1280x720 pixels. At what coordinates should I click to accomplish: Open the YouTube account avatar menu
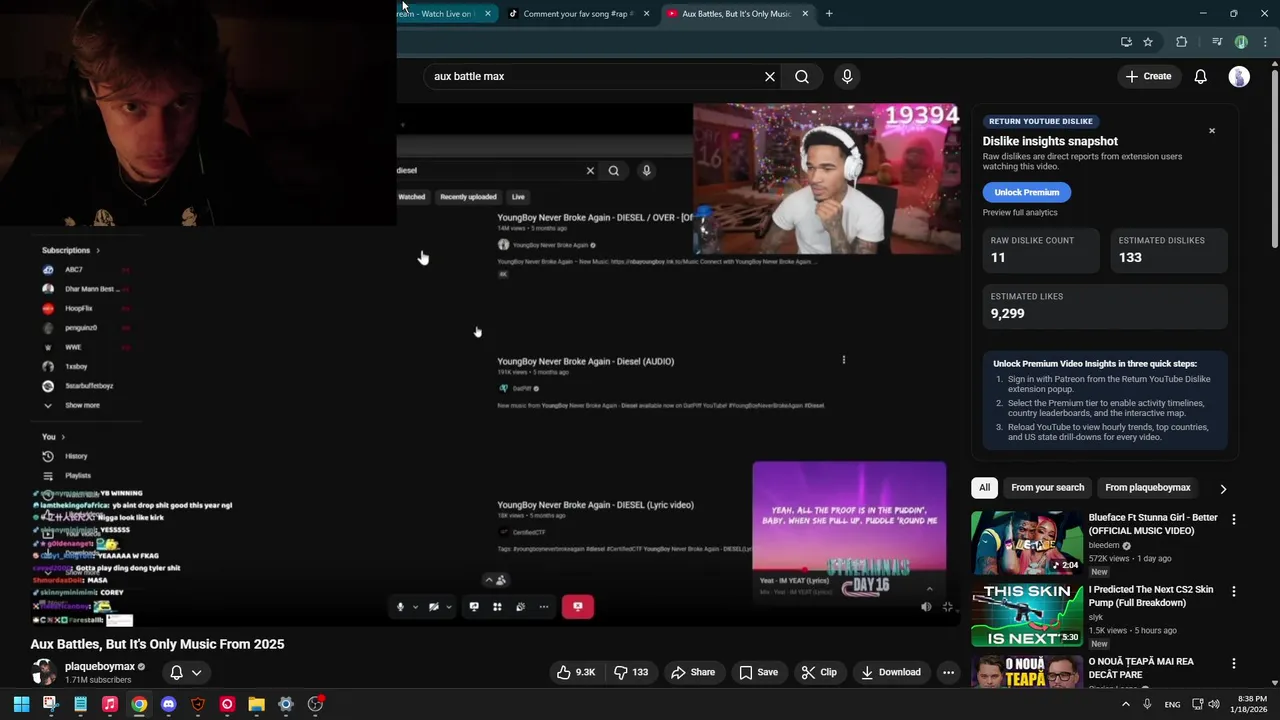coord(1239,76)
